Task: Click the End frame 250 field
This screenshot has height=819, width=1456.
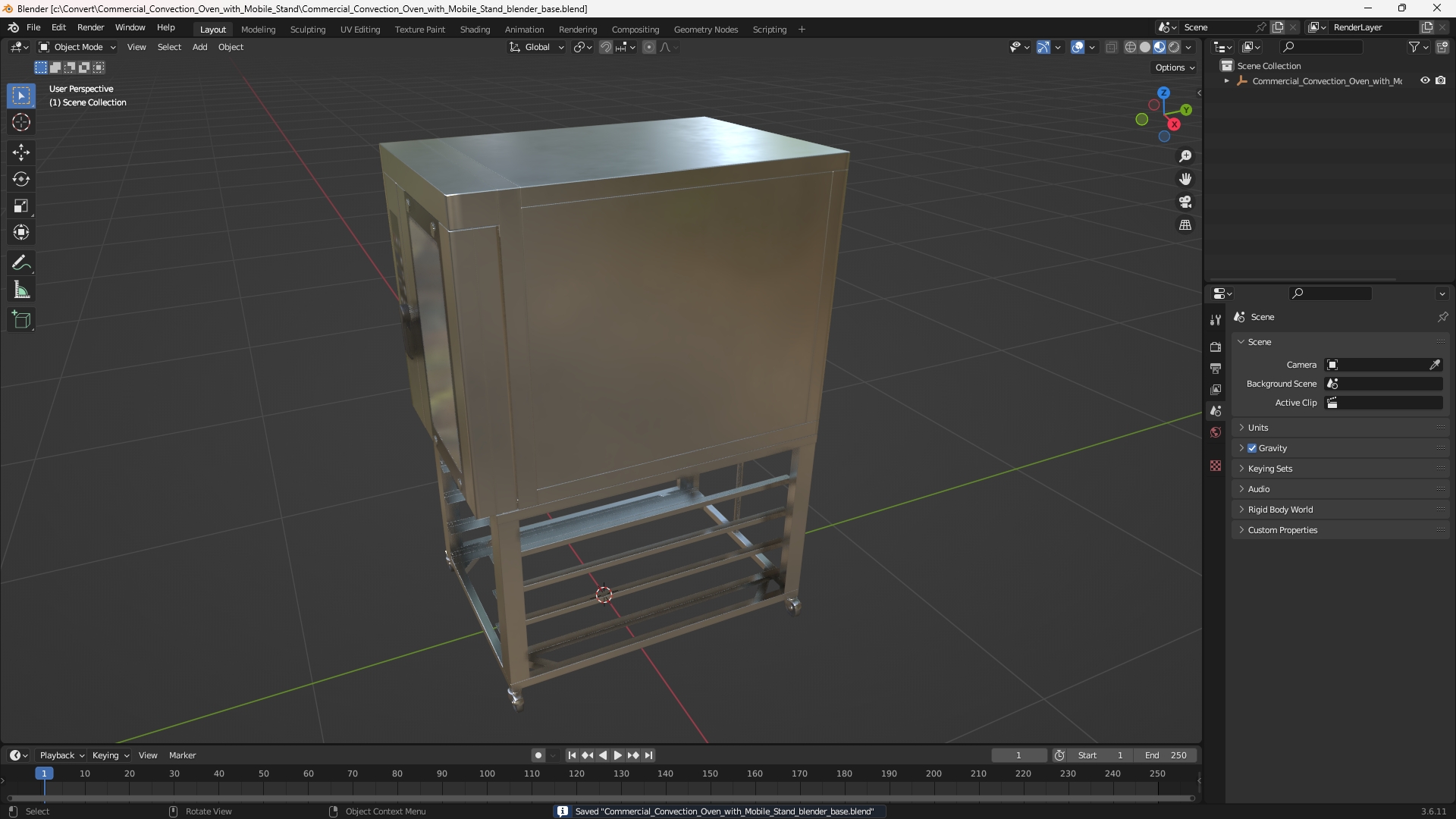Action: click(x=1166, y=755)
